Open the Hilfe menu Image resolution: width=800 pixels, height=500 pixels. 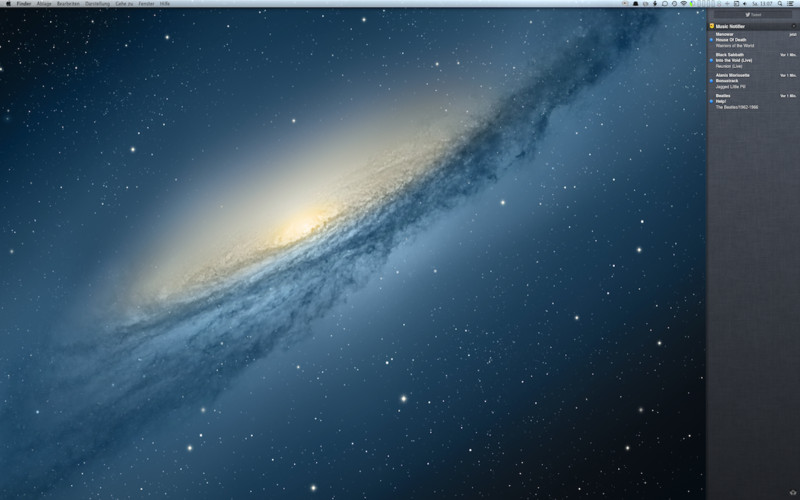[x=165, y=4]
